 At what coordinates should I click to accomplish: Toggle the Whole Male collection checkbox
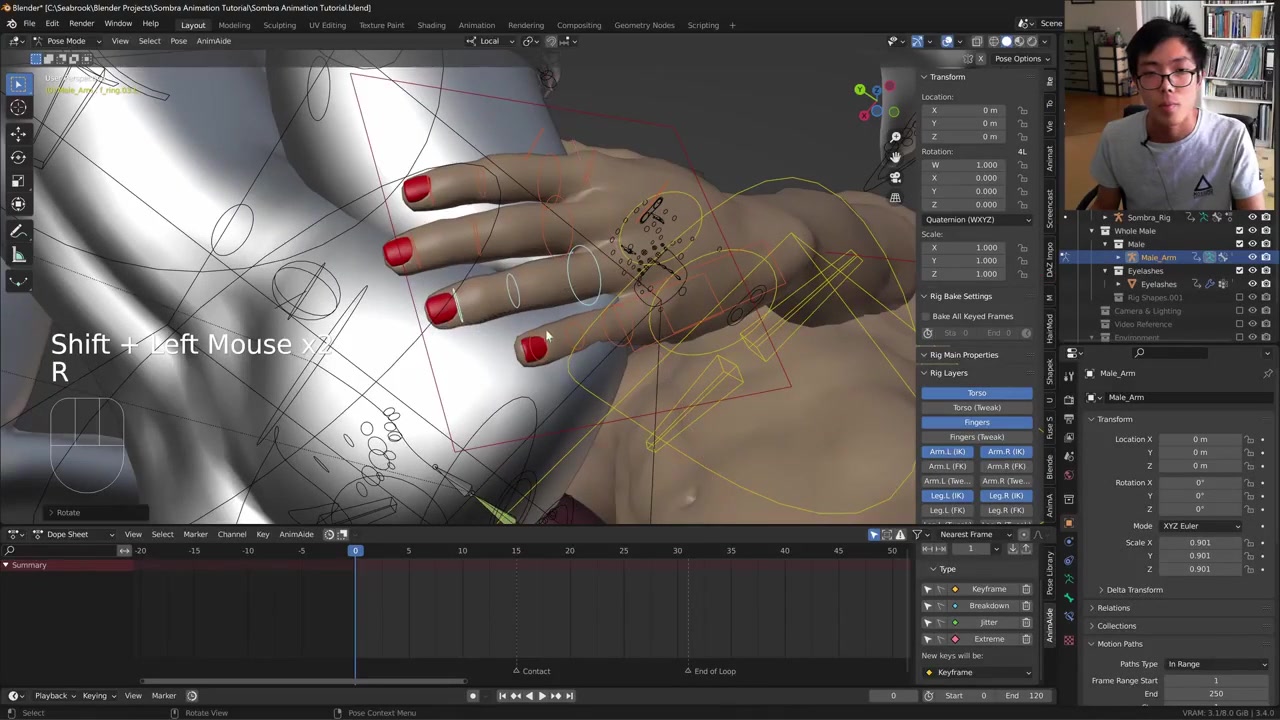[1240, 231]
